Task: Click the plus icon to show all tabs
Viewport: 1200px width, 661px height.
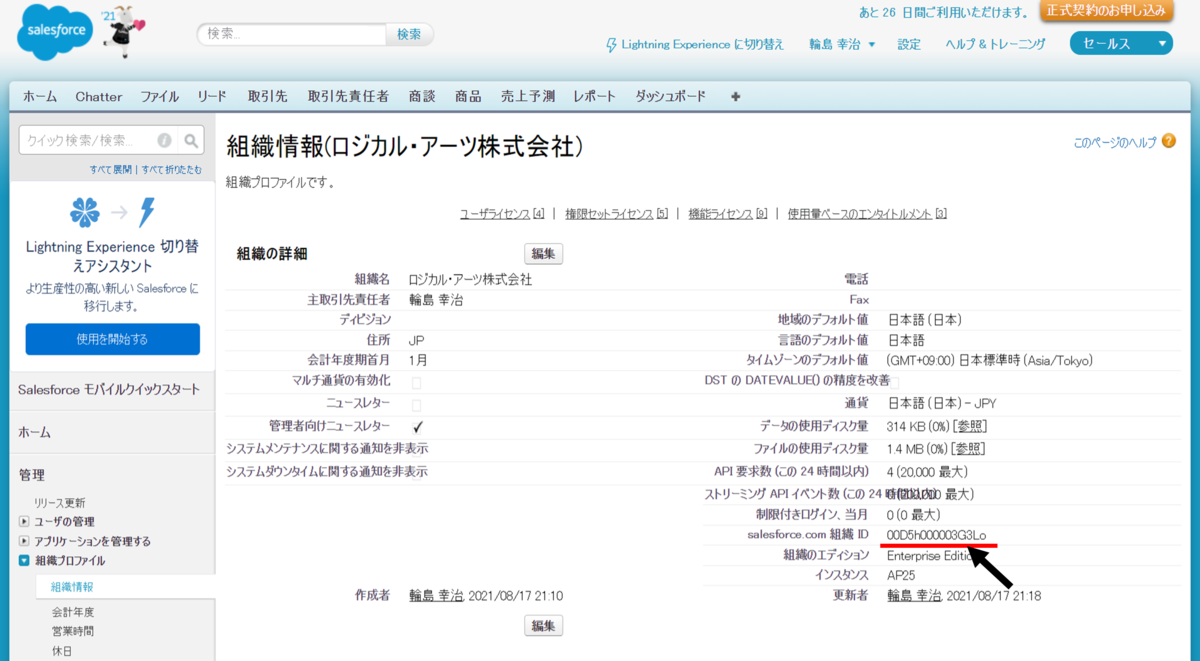Action: point(736,96)
